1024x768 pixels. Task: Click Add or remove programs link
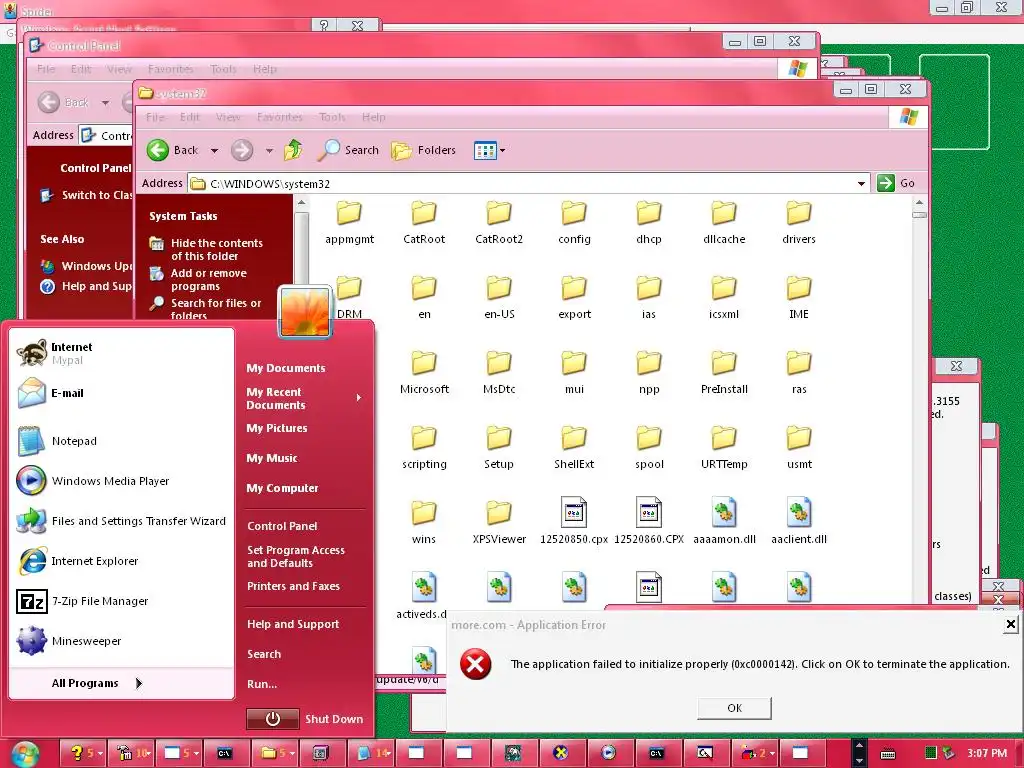199,280
